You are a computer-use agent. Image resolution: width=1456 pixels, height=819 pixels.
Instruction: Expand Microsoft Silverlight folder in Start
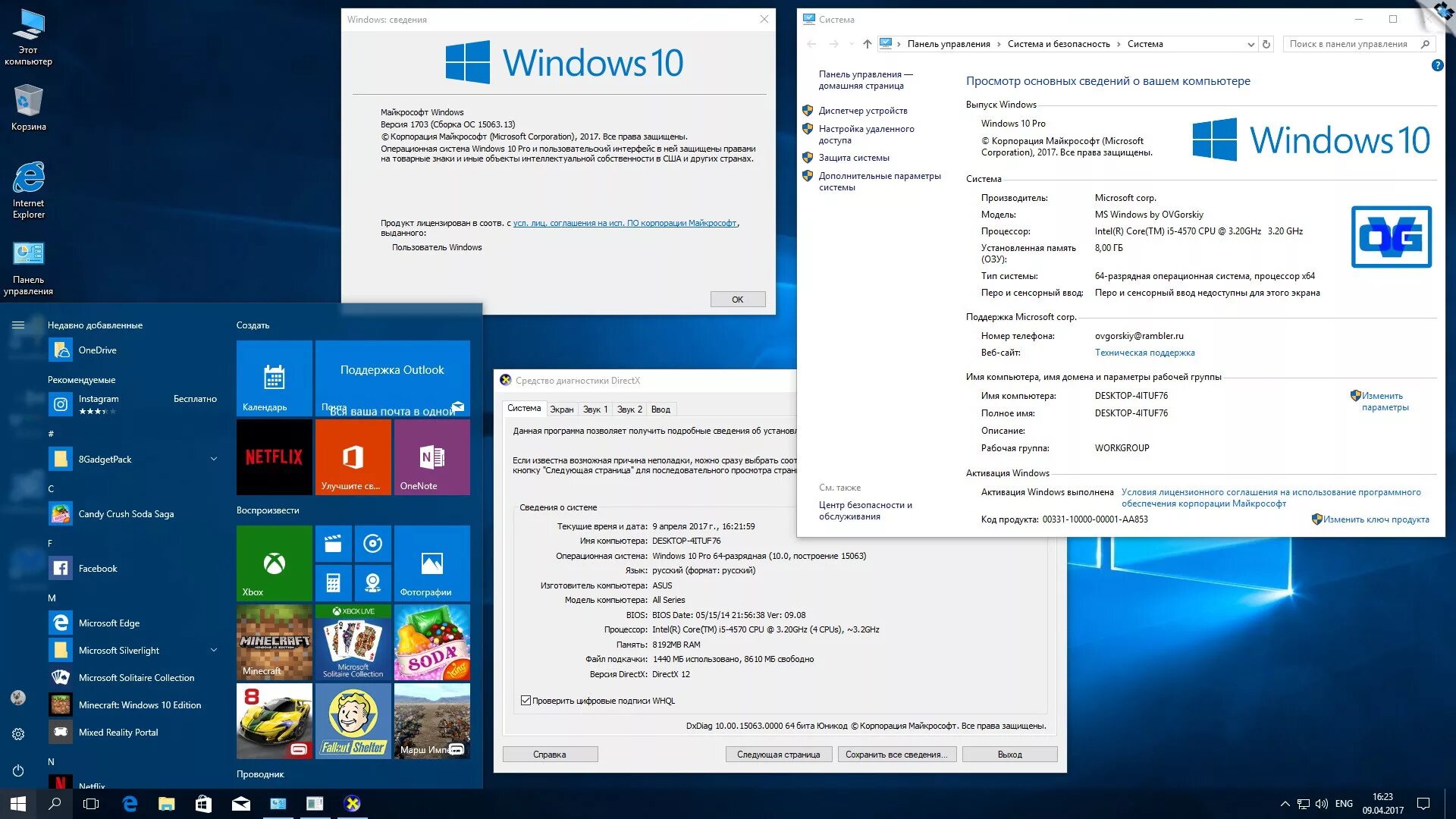(214, 650)
